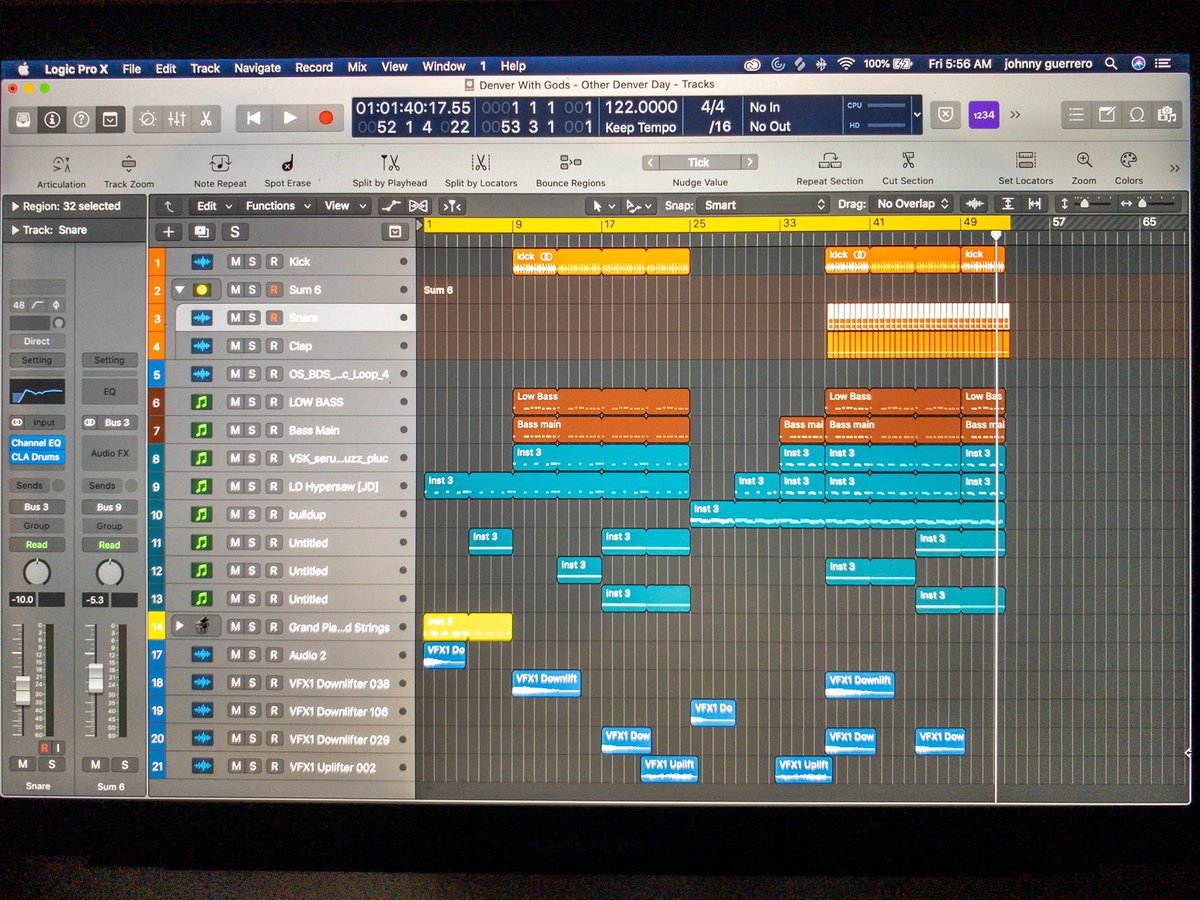Viewport: 1200px width, 900px height.
Task: Open the tracks area View dropdown
Action: point(344,206)
